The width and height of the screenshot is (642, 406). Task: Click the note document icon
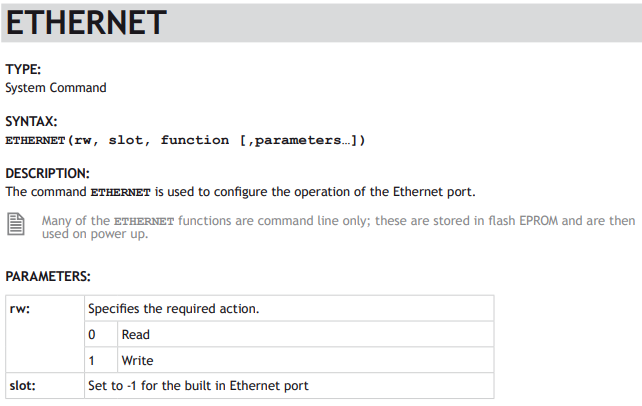[16, 224]
